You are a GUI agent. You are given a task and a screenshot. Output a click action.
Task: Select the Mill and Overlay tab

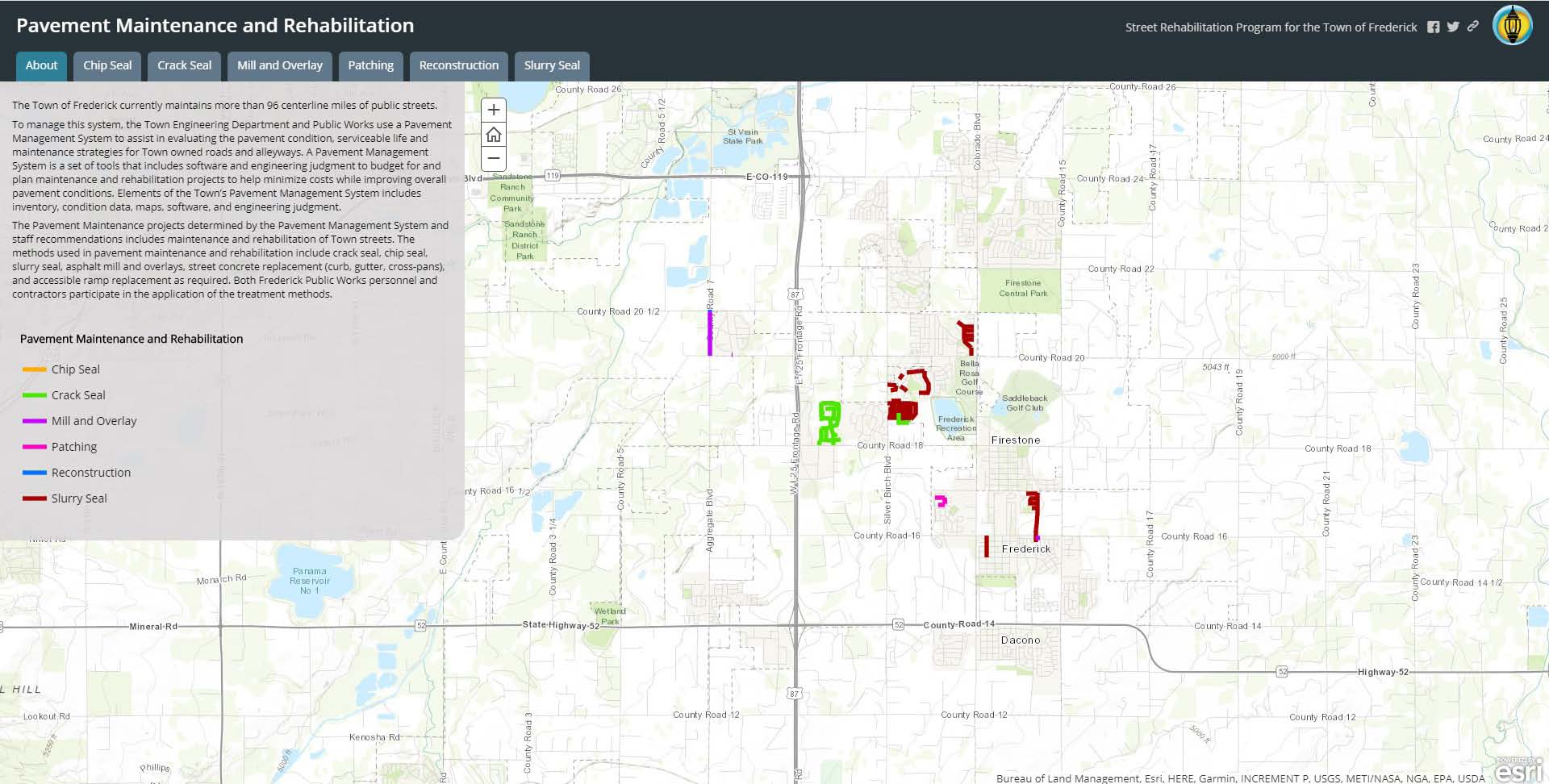279,65
